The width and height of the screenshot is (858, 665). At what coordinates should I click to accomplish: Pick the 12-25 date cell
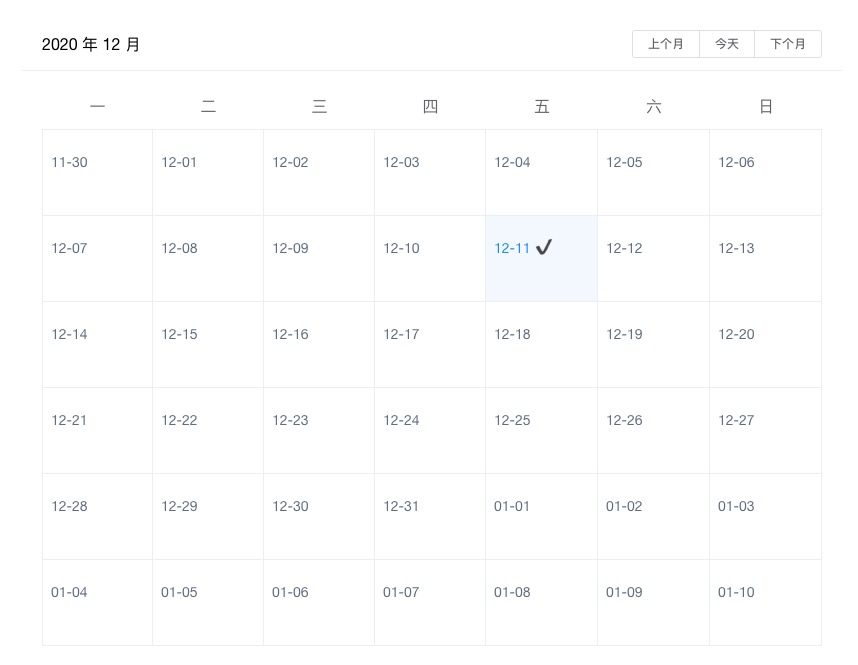pyautogui.click(x=541, y=430)
